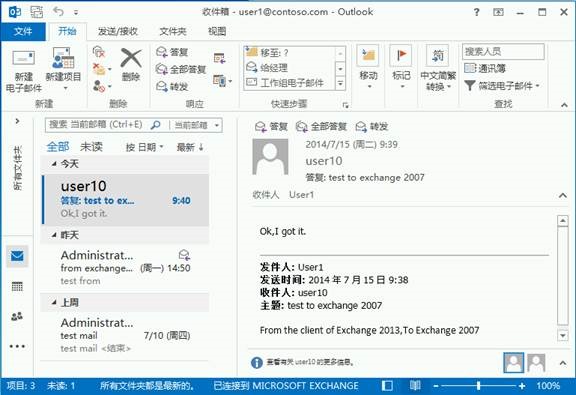Click the user10 sender avatar picture

270,157
